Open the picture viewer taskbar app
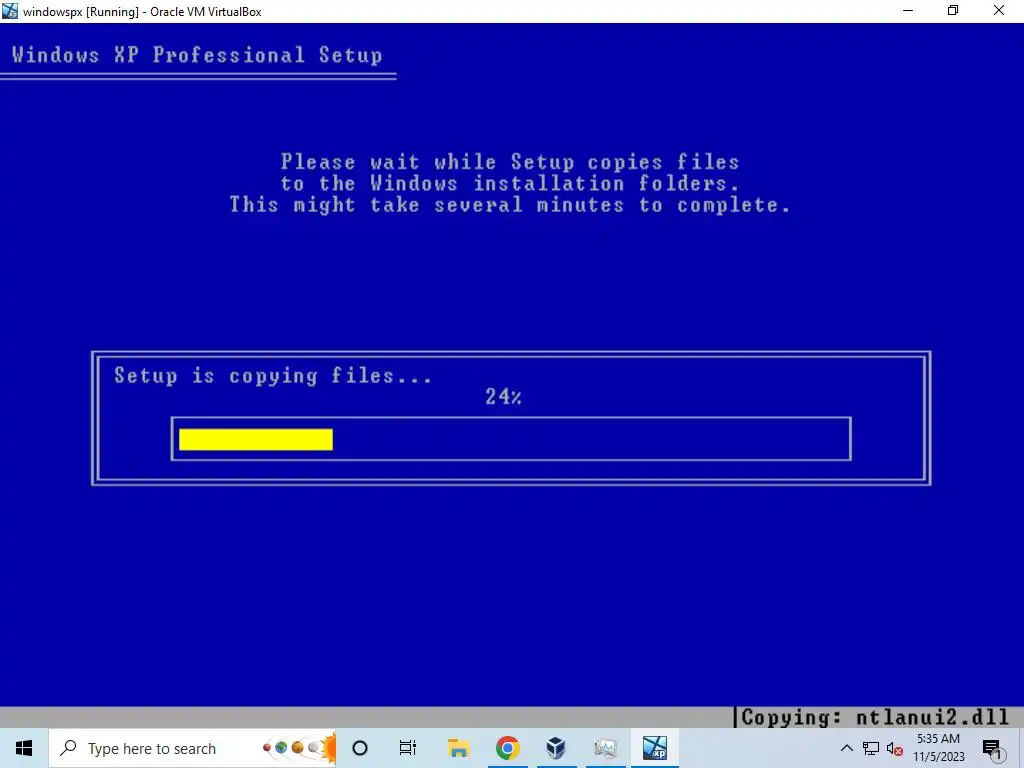 605,748
